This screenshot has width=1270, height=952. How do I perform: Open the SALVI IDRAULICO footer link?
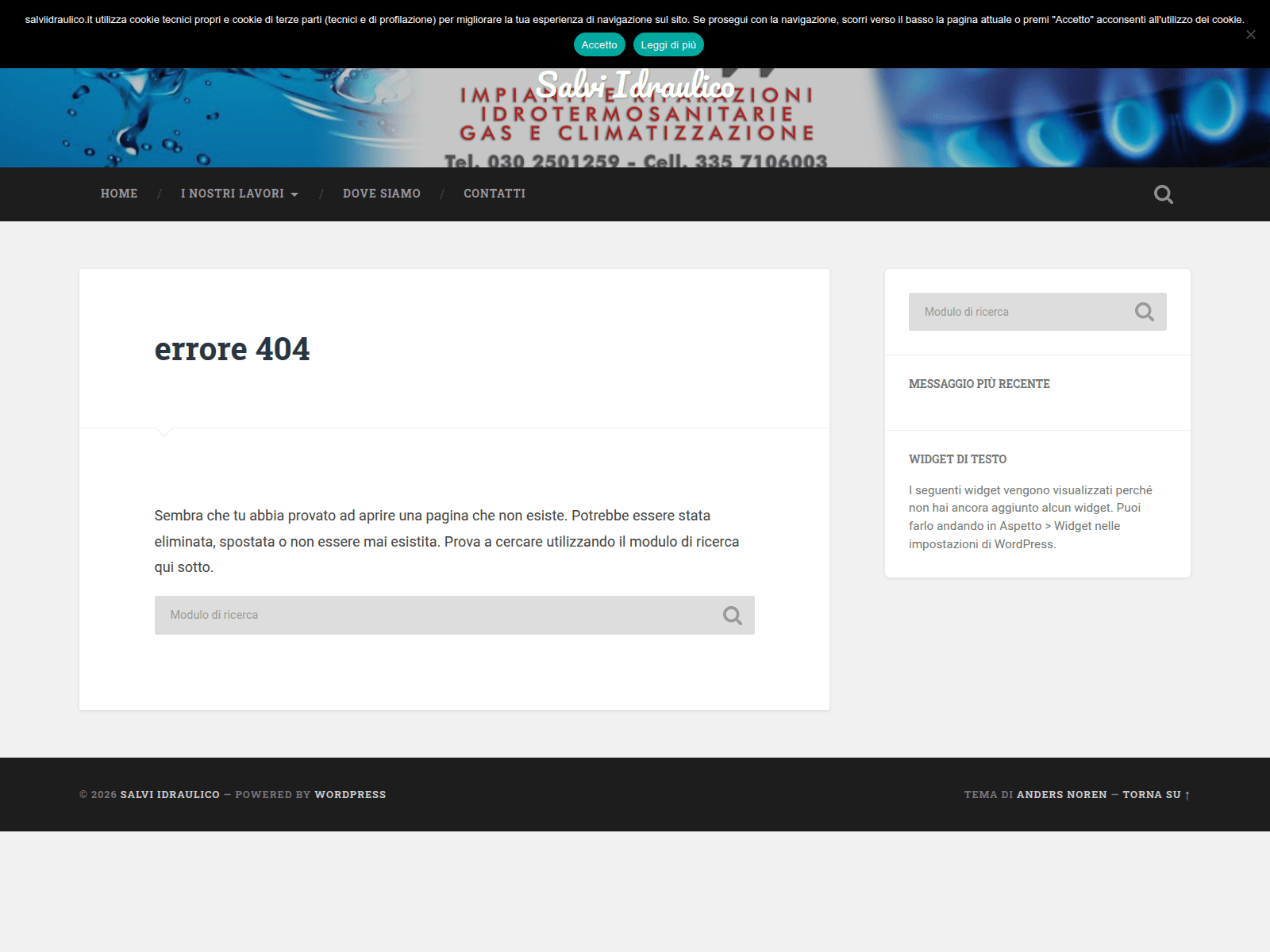tap(170, 795)
